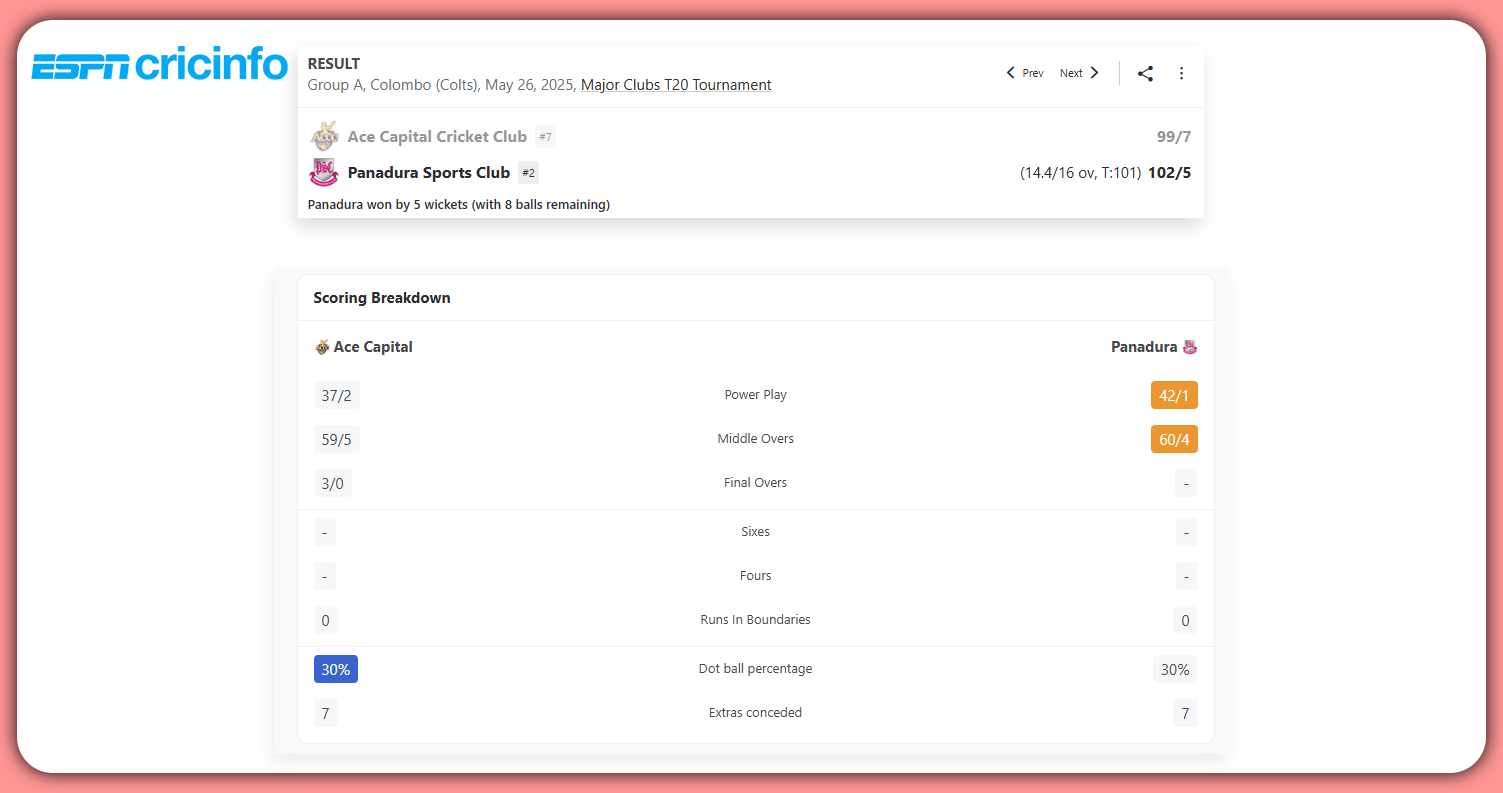The height and width of the screenshot is (793, 1503).
Task: Click Ace Capital's blue 30% dot ball badge
Action: click(x=335, y=669)
